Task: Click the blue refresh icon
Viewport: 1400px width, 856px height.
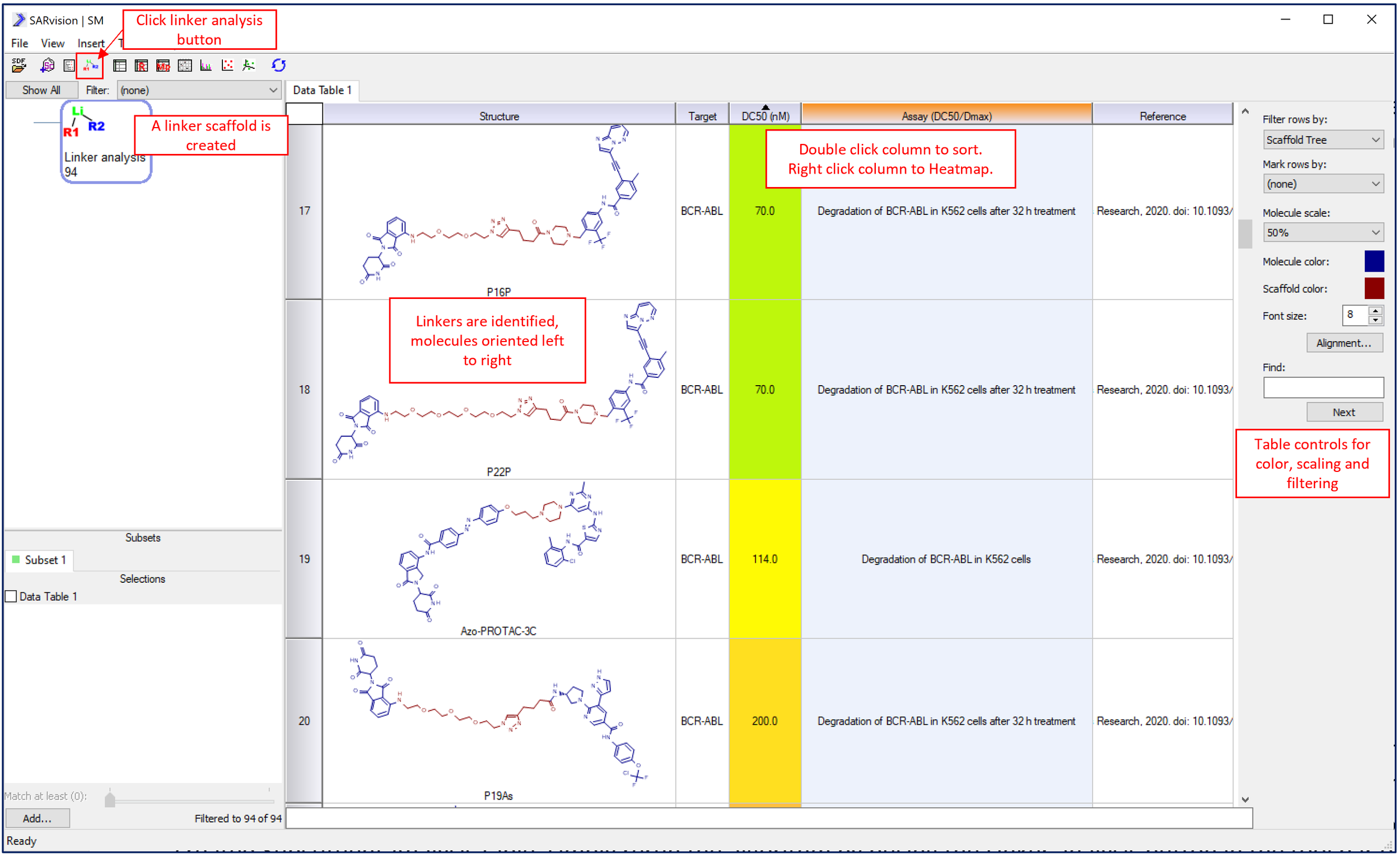Action: coord(278,66)
